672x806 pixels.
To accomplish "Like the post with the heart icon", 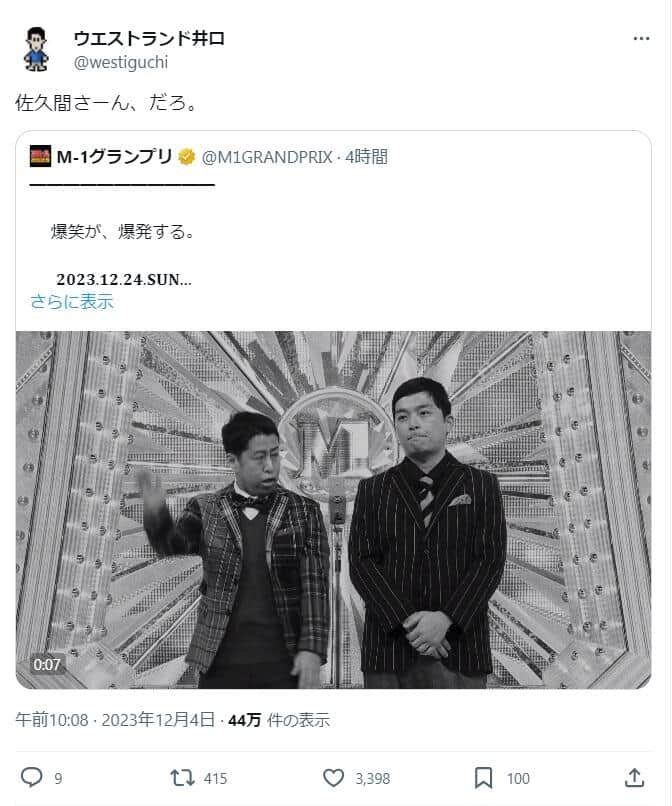I will click(x=333, y=778).
